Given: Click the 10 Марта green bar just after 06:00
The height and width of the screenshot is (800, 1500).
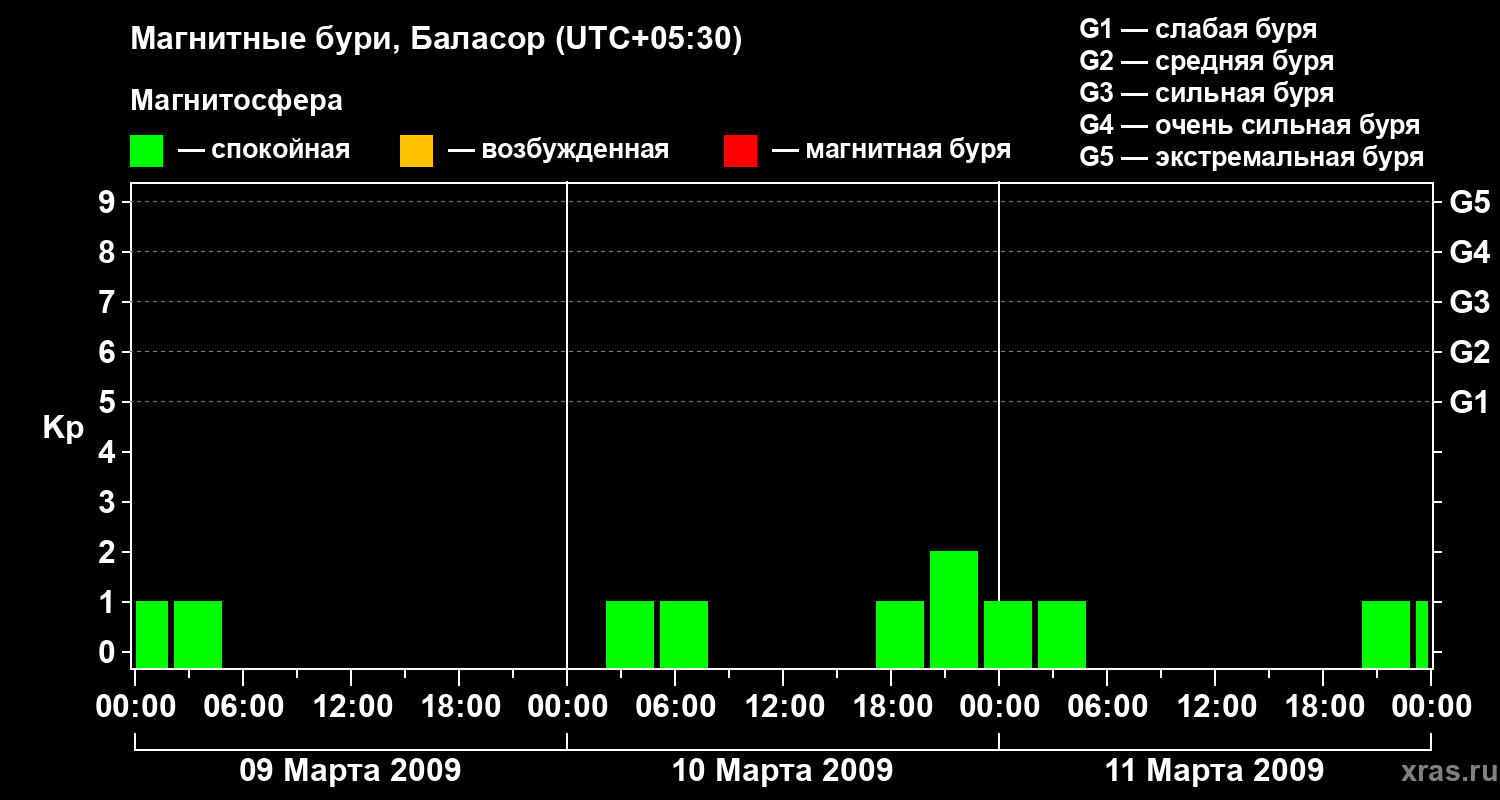Looking at the screenshot, I should click(684, 634).
